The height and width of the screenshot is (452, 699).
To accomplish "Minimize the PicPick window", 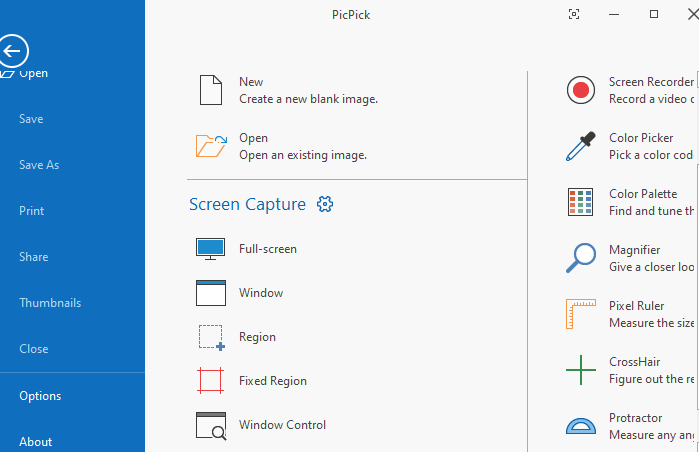I will (614, 14).
